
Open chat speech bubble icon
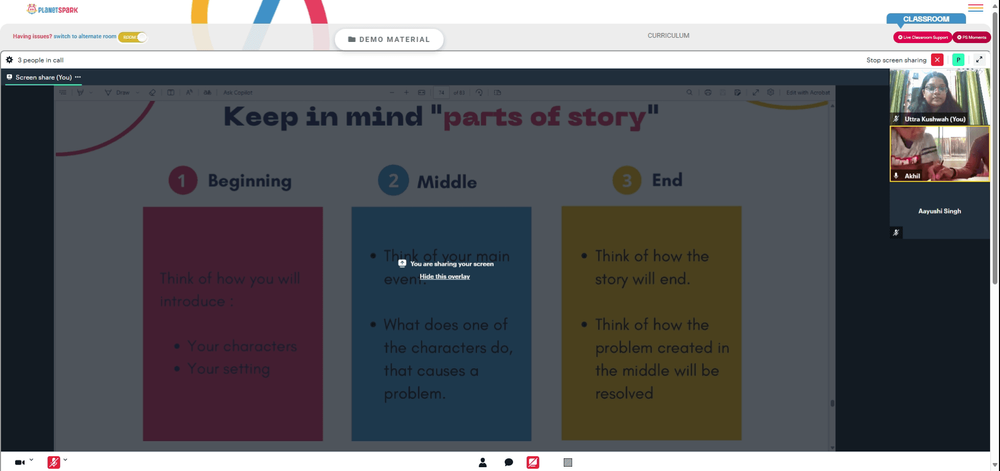coord(509,462)
